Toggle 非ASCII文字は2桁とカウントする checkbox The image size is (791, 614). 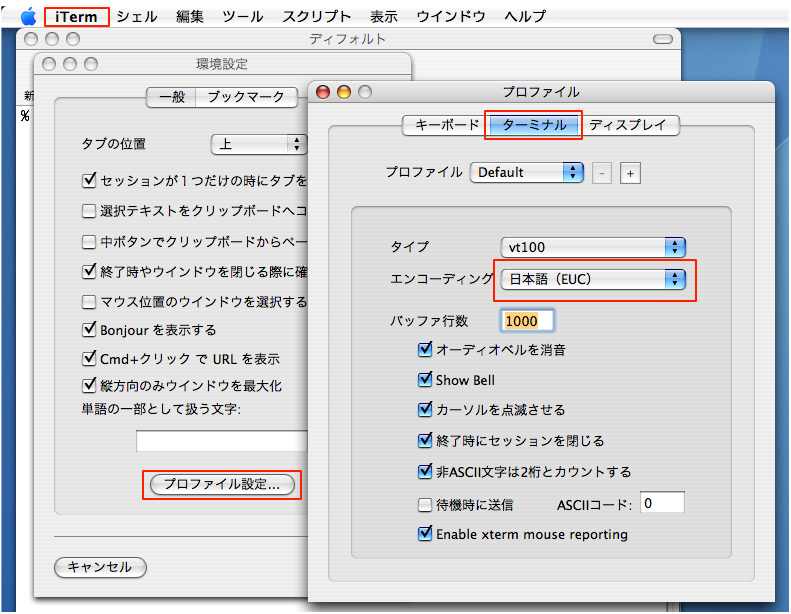tap(425, 471)
